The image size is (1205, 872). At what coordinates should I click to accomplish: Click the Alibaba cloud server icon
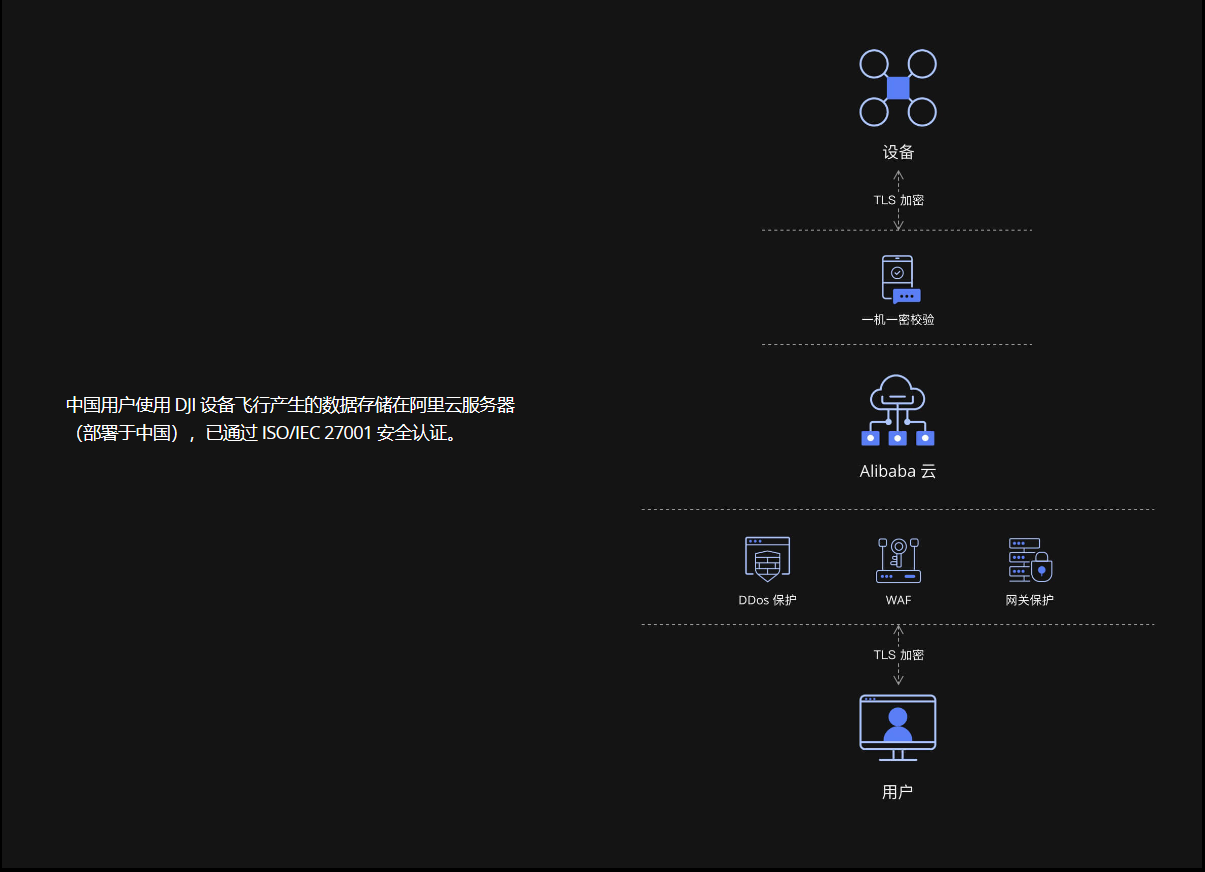[897, 411]
